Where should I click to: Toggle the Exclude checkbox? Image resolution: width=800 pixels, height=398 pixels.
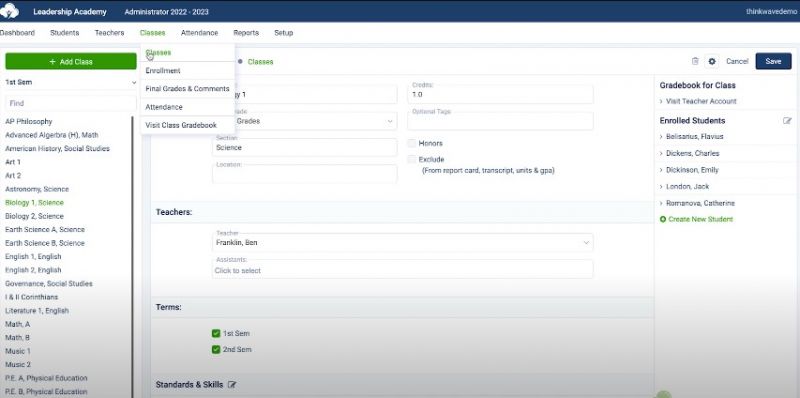[412, 159]
